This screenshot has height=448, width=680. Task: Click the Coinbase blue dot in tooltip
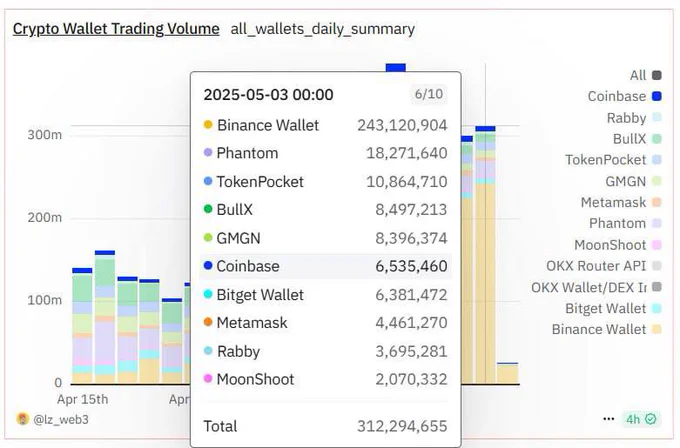pos(208,265)
